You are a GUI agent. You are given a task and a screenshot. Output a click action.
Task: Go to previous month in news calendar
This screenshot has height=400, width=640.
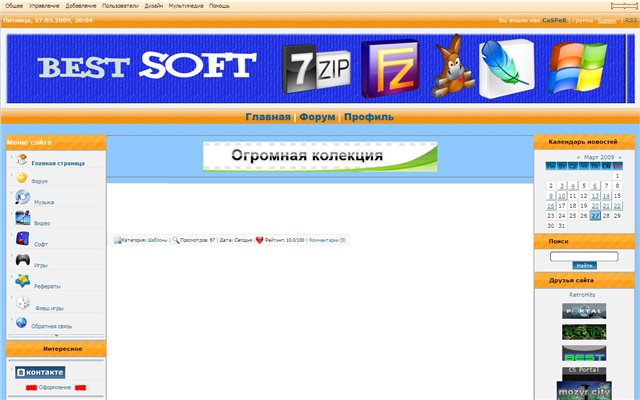[x=578, y=157]
